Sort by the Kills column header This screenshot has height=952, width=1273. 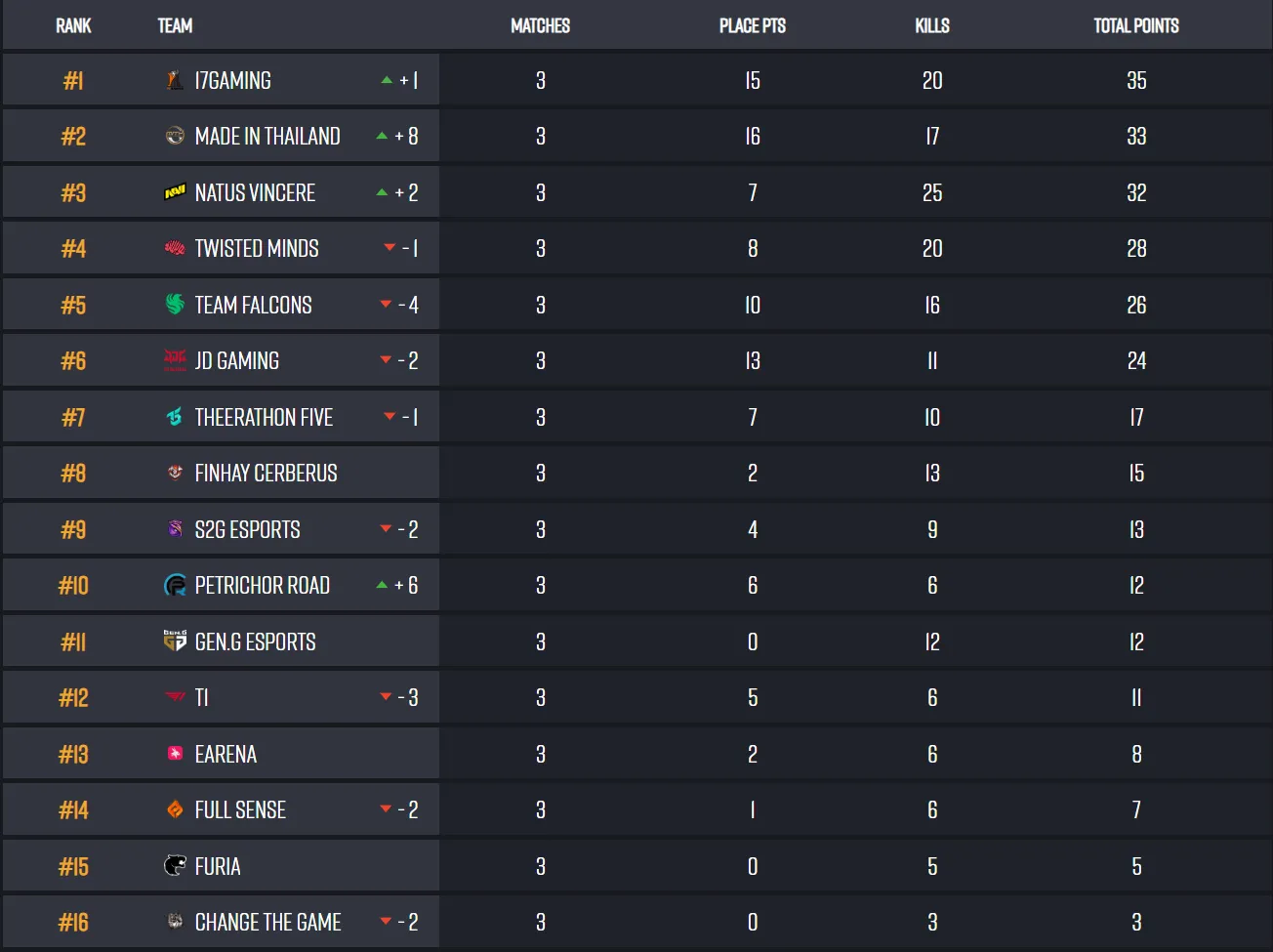click(x=932, y=26)
